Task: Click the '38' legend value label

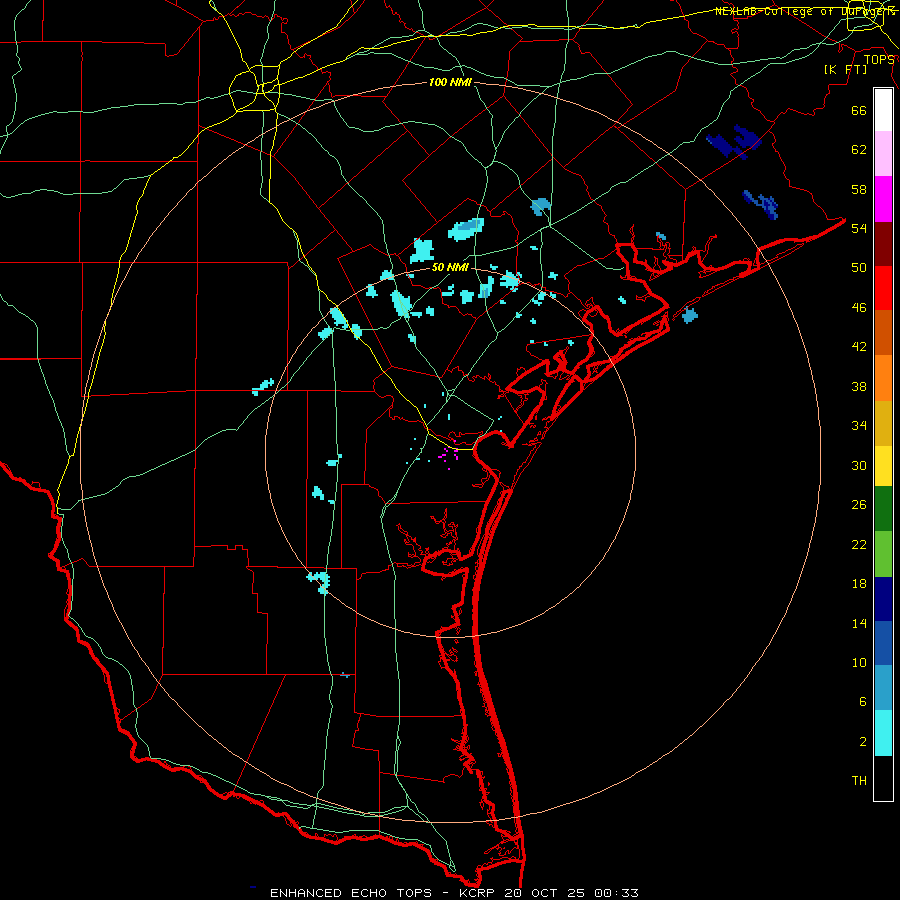Action: pos(859,387)
